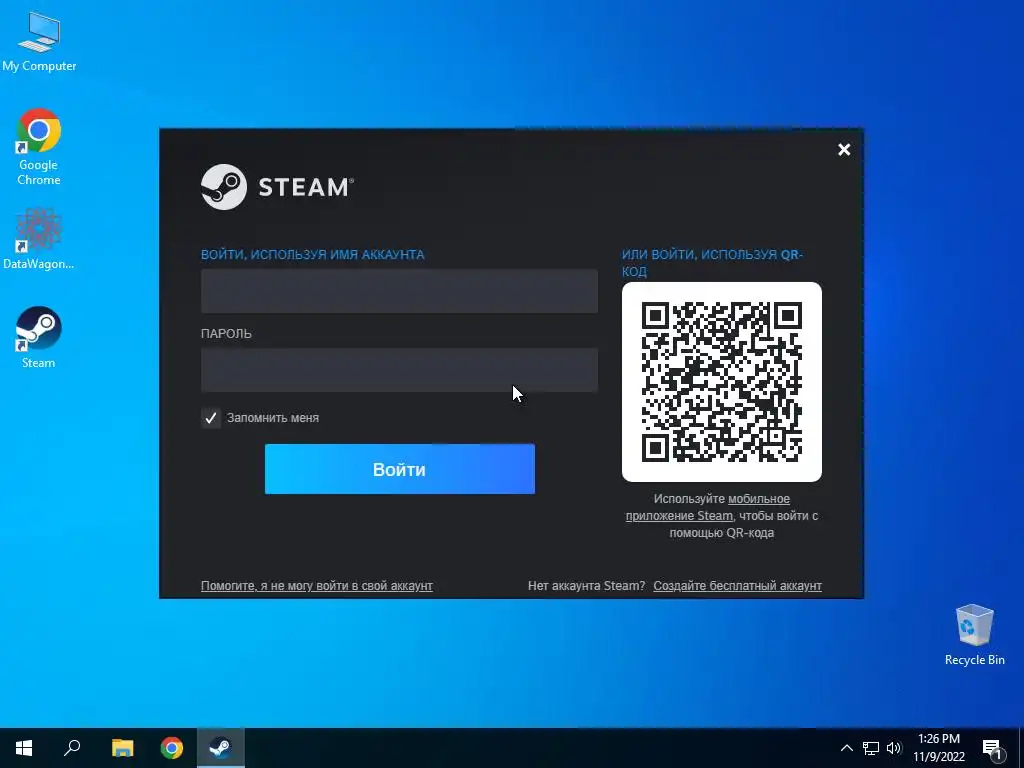Click the account name input field
The width and height of the screenshot is (1024, 768).
pos(399,291)
